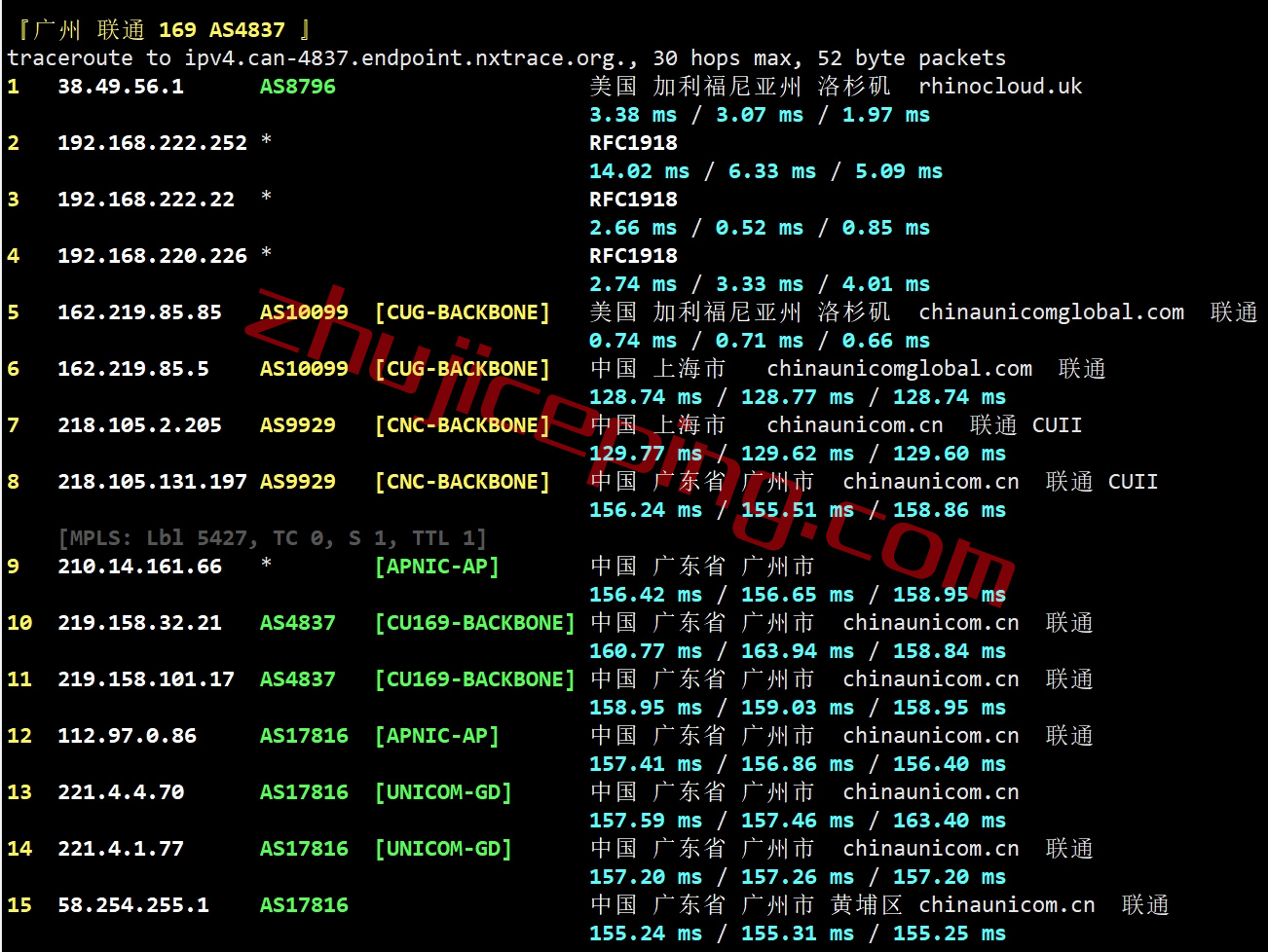Select the latency value '129.77 ms'

pyautogui.click(x=646, y=454)
